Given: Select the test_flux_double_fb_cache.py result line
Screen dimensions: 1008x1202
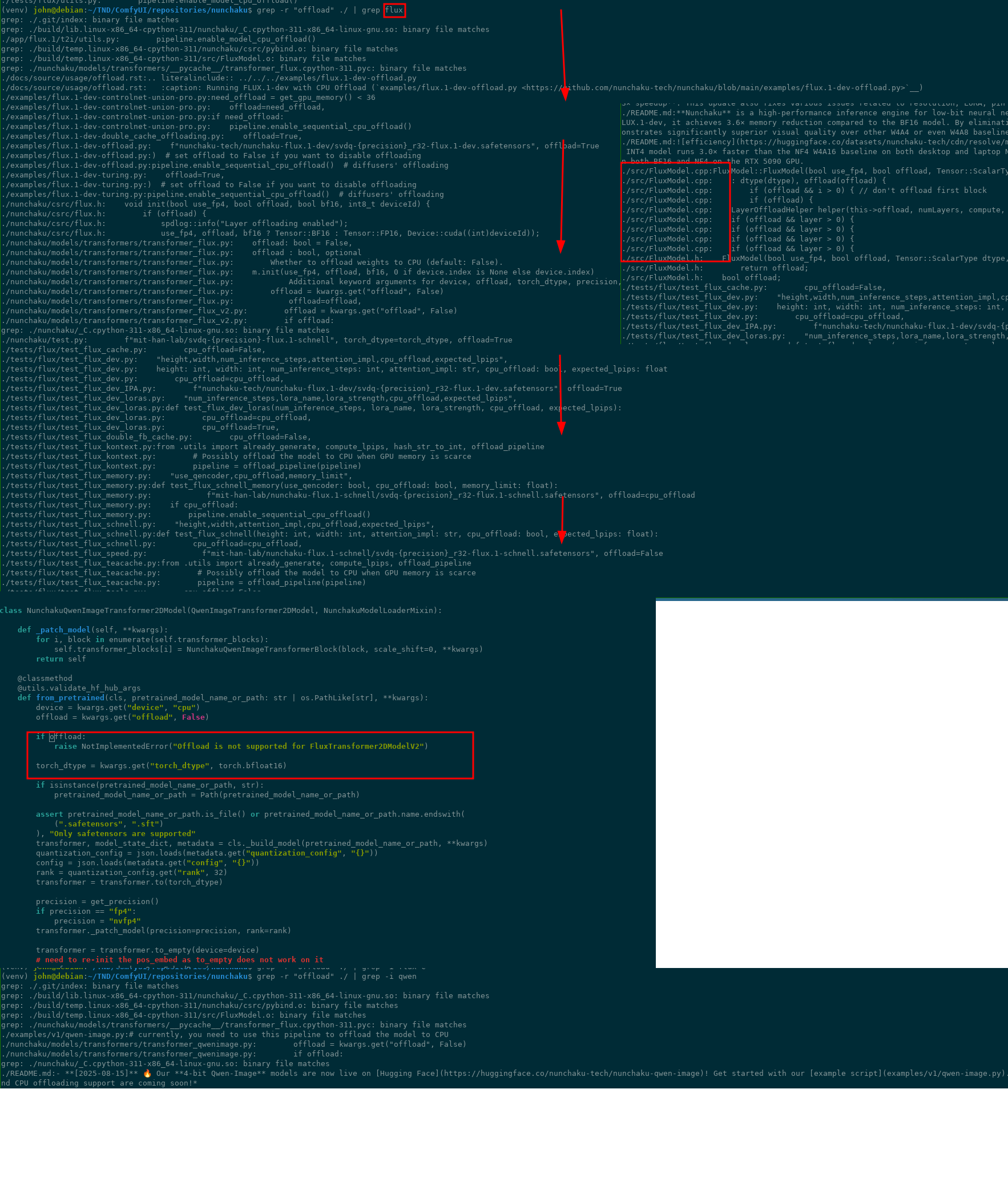Looking at the screenshot, I should click(156, 437).
